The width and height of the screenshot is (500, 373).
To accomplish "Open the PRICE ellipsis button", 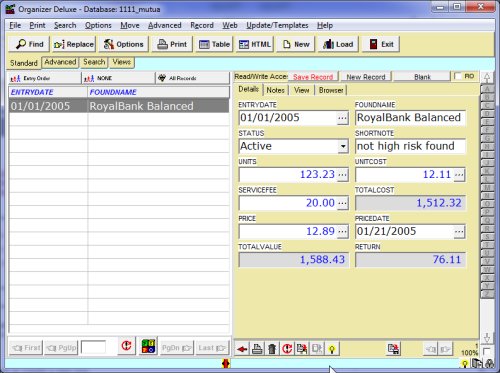I will click(x=342, y=231).
